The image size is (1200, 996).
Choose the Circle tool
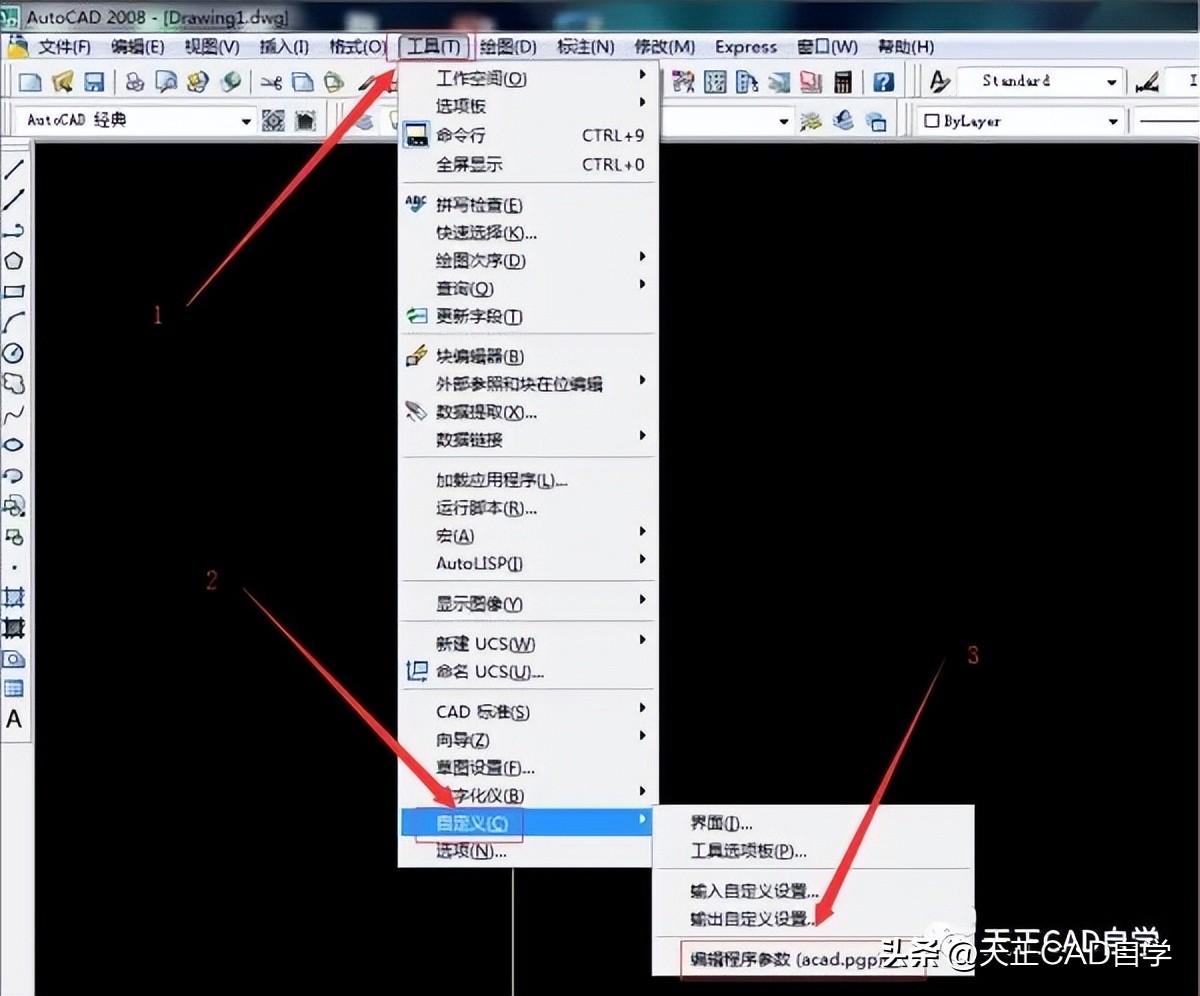[12, 354]
